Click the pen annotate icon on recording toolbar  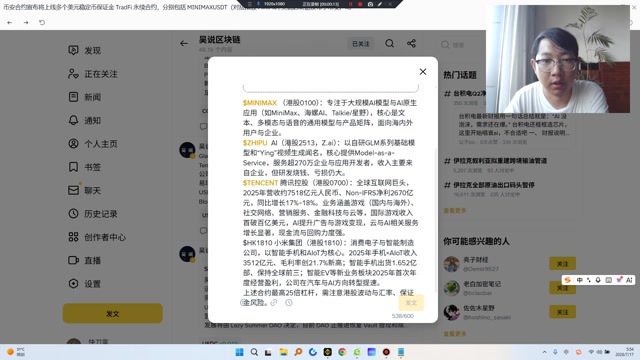coord(380,4)
